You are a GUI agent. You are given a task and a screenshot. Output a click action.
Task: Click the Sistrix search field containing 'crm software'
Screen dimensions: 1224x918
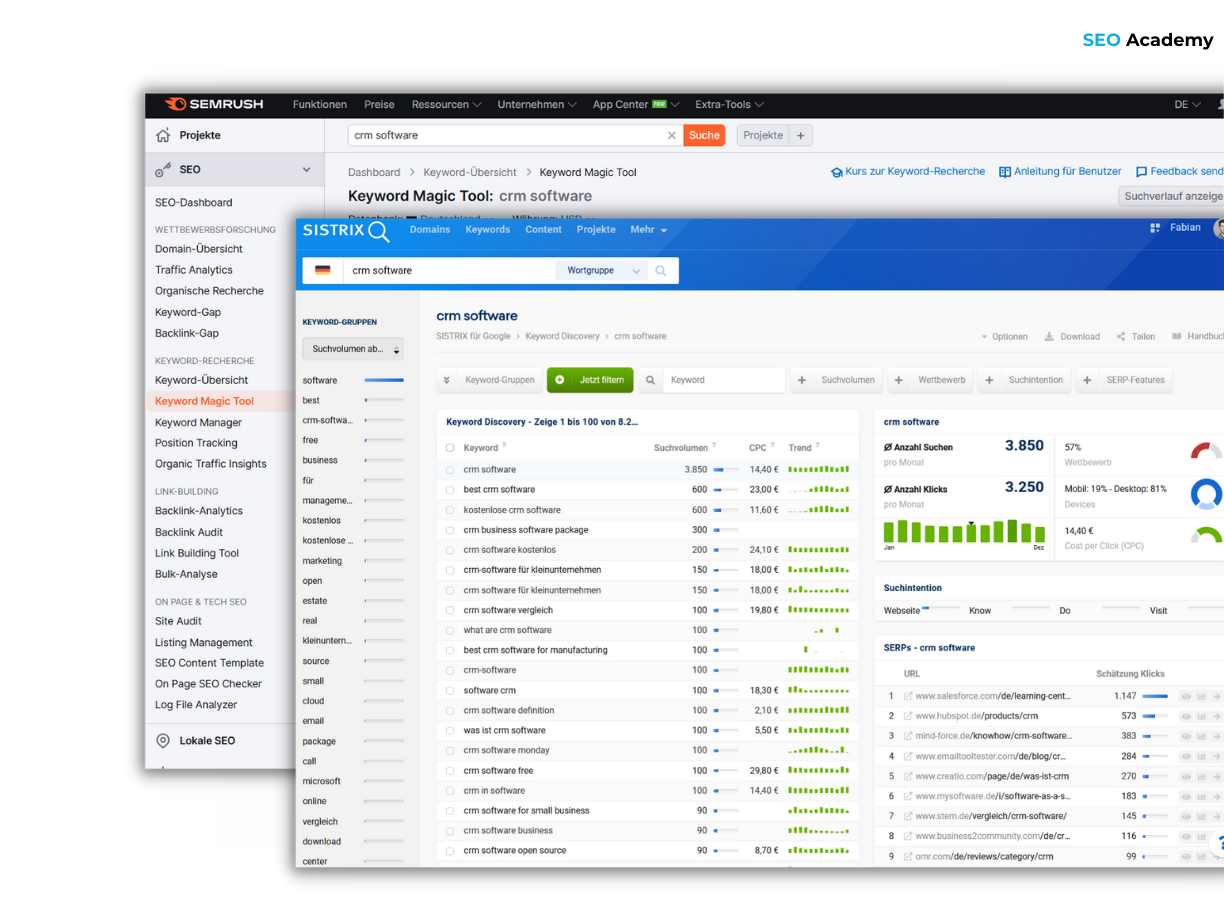tap(449, 270)
